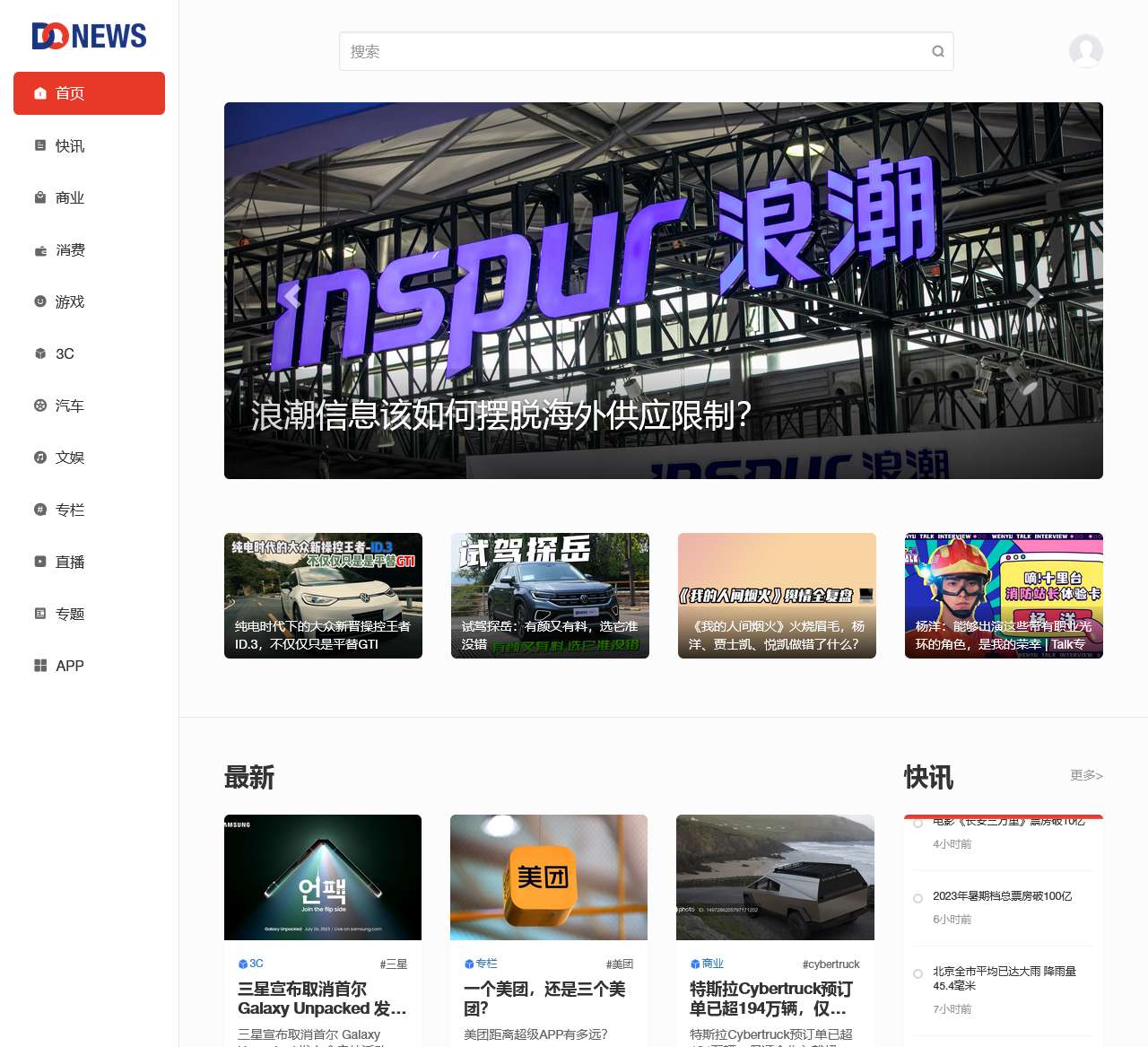Click the home icon beside 首页

(40, 93)
